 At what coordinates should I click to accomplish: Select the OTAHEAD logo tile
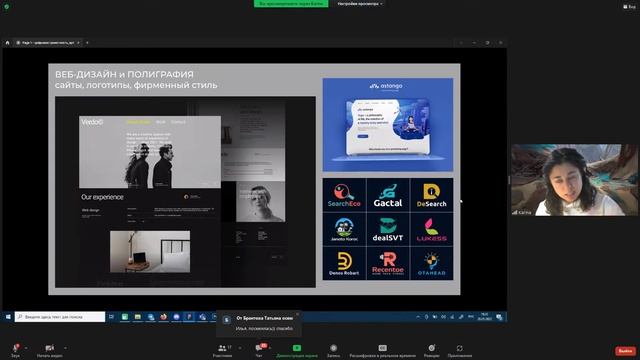click(x=431, y=264)
